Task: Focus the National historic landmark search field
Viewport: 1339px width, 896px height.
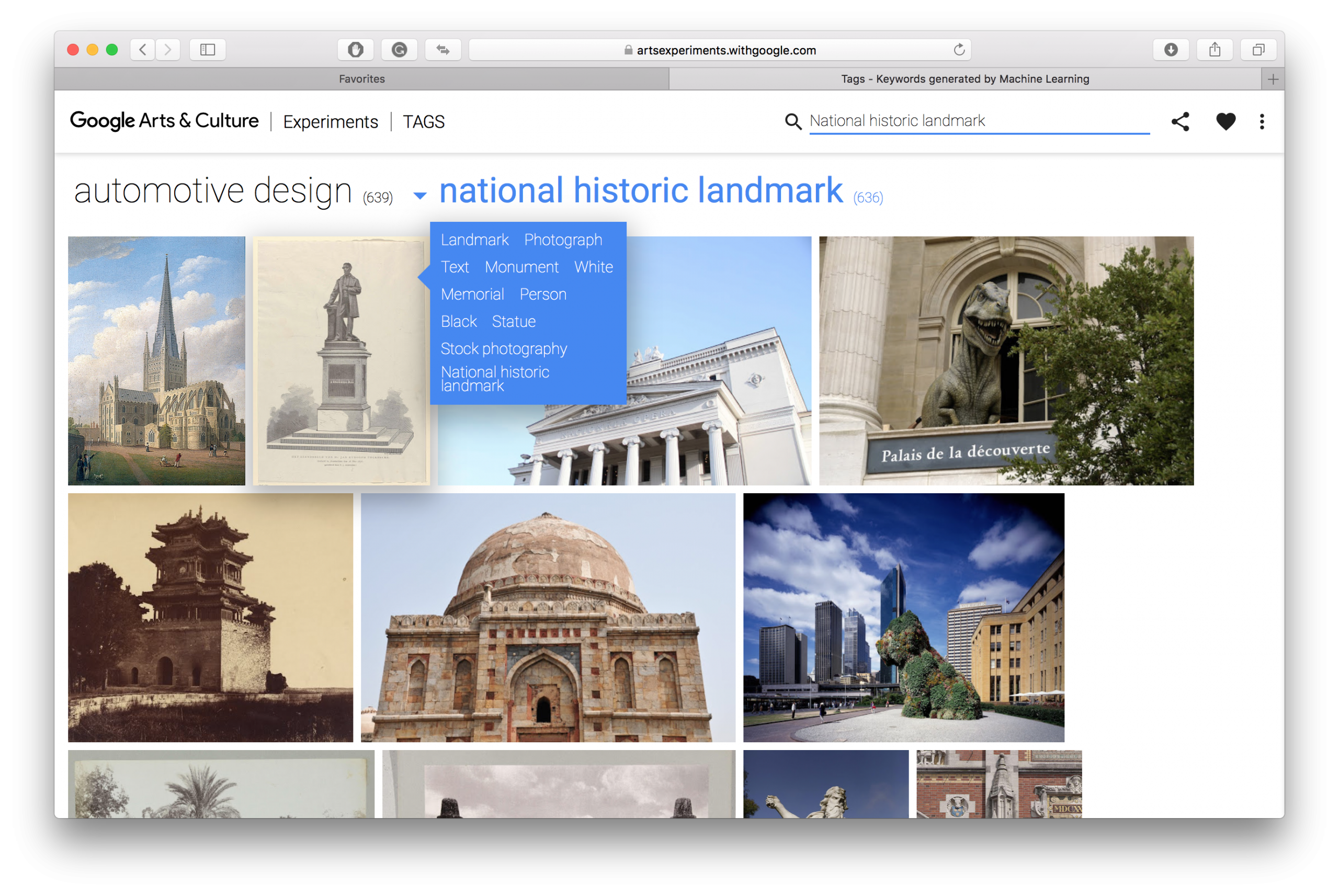Action: click(x=978, y=121)
